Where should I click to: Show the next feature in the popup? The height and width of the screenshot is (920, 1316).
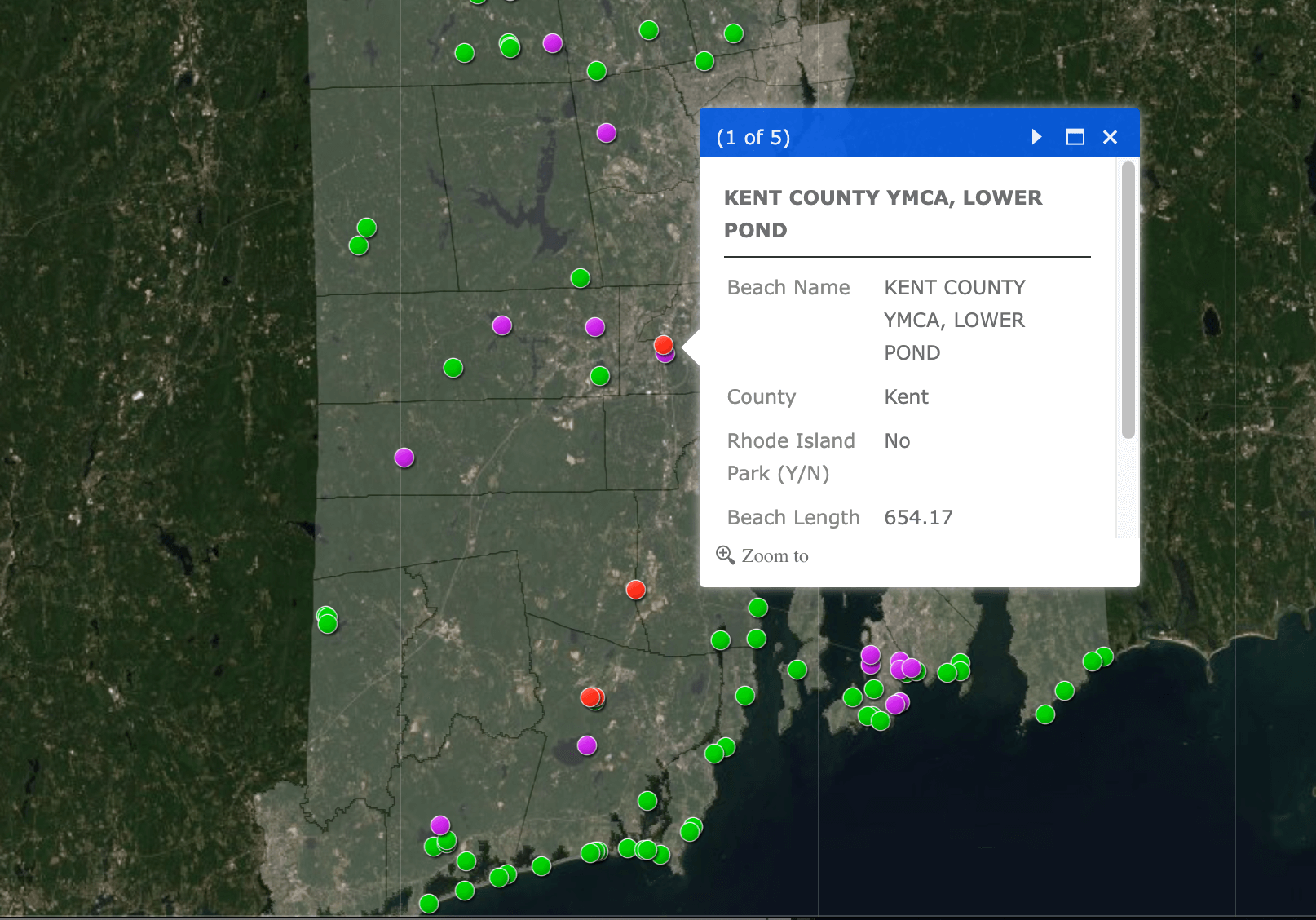click(1036, 137)
